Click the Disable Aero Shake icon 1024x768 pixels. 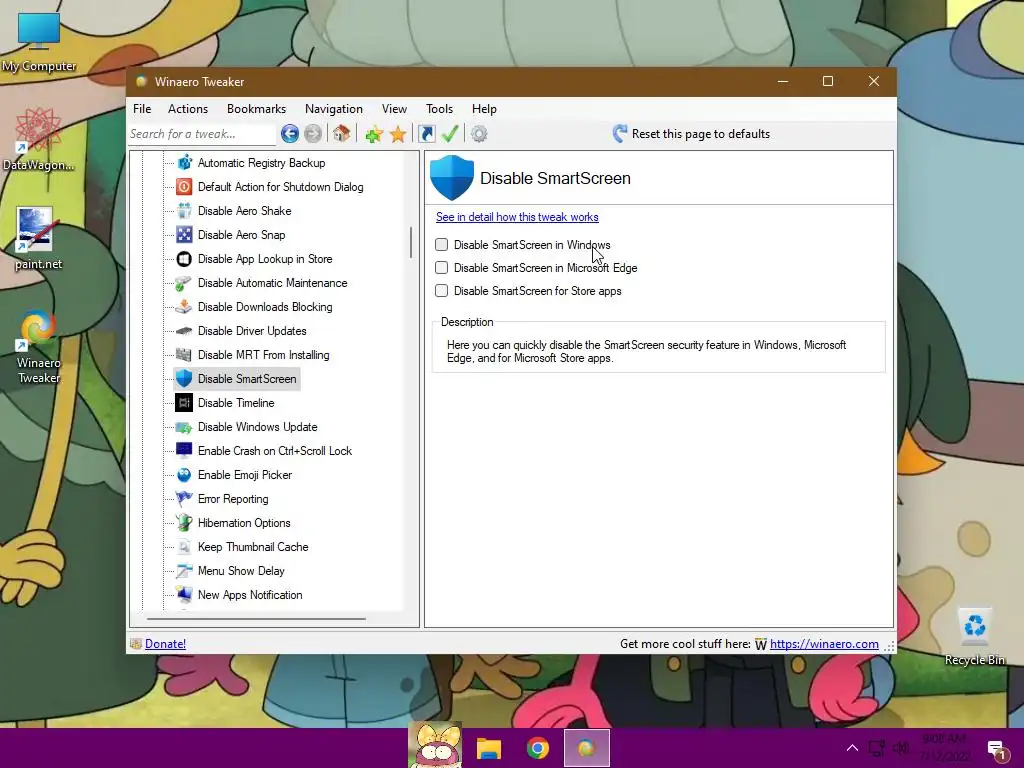(x=184, y=211)
